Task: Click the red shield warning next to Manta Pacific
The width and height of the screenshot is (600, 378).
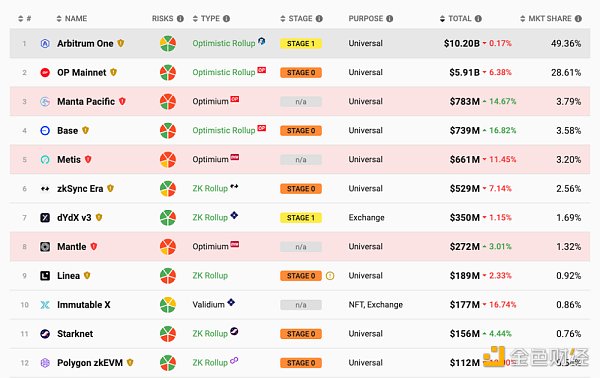Action: [122, 101]
